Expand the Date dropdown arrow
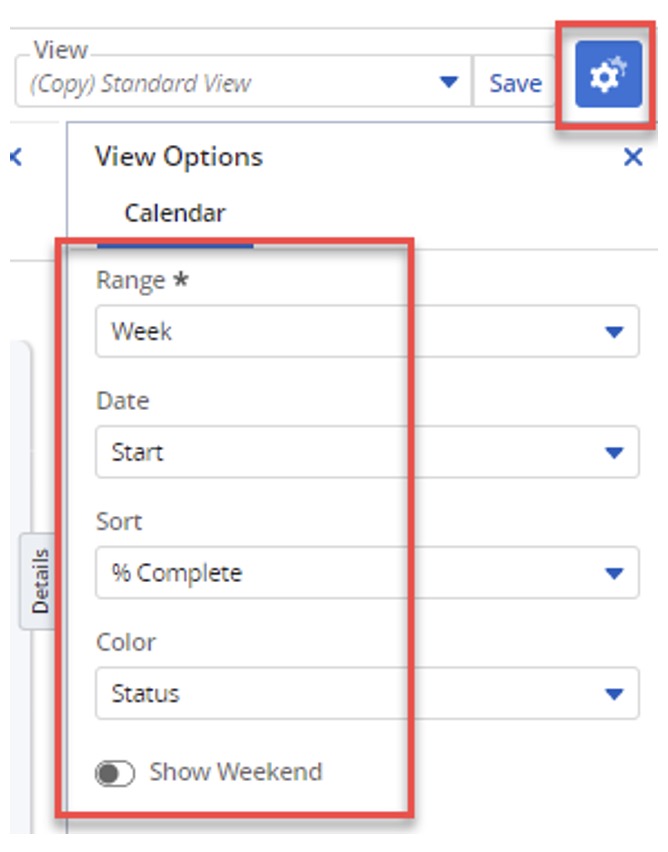Screen dimensions: 668x852 (x=614, y=452)
